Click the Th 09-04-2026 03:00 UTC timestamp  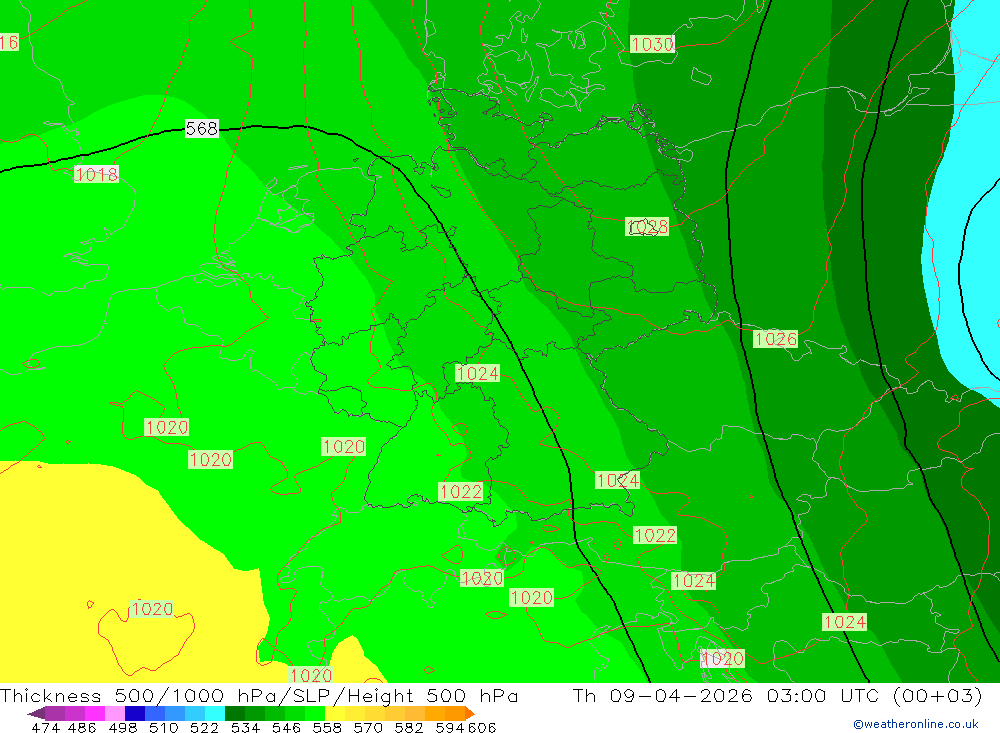(x=777, y=695)
